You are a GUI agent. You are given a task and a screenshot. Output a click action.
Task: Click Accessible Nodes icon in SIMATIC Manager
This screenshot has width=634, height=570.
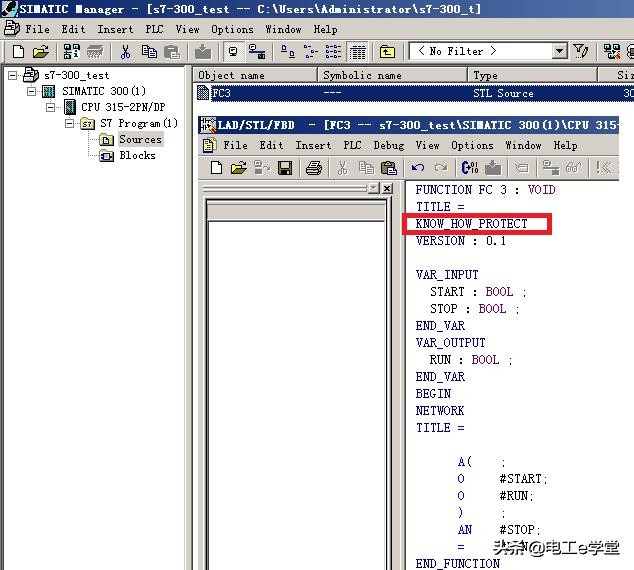tap(71, 52)
